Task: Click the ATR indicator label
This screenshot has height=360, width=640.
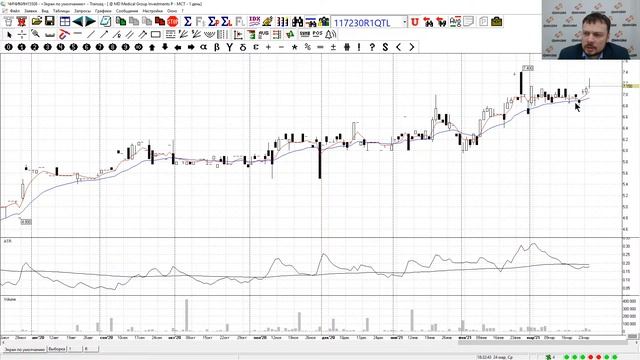Action: tap(7, 242)
